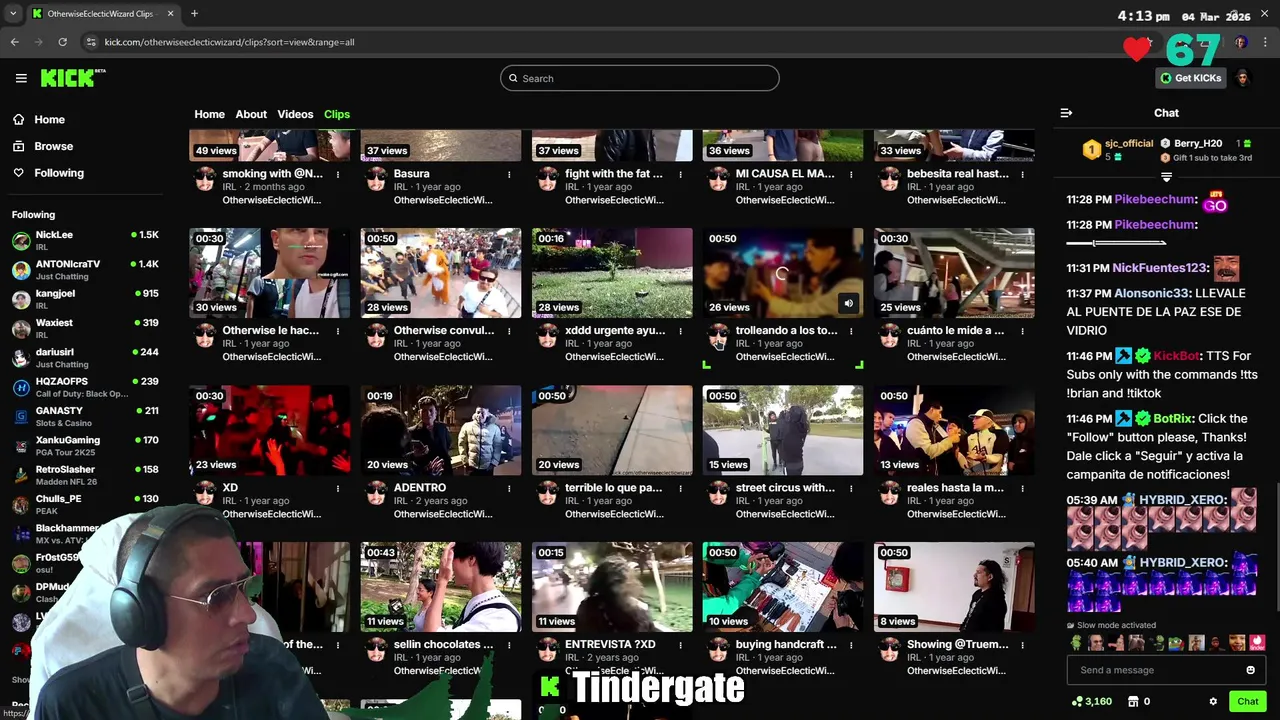Open NickLee channel in Following list
Viewport: 1280px width, 720px height.
click(86, 240)
